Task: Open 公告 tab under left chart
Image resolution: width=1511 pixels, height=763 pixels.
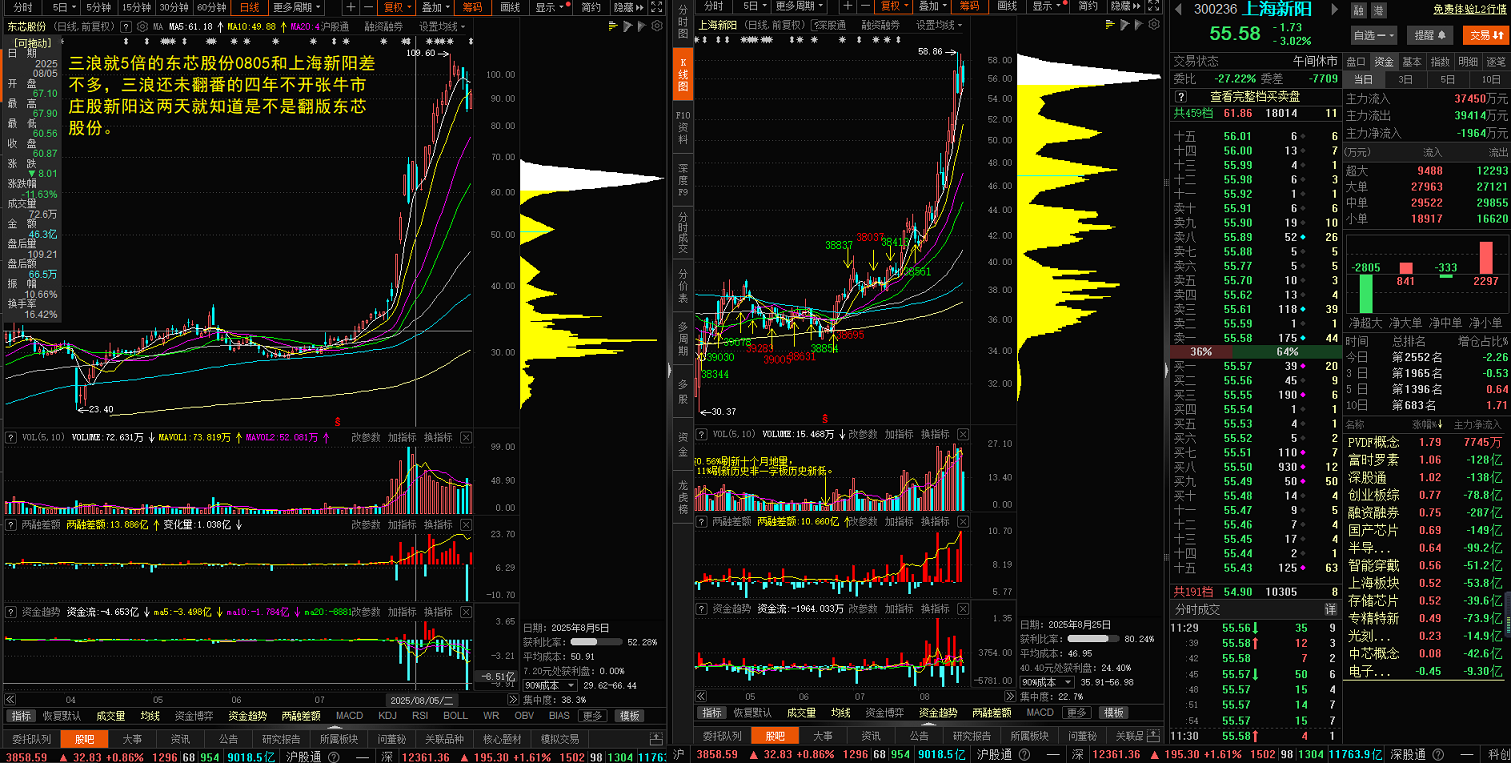Action: click(229, 738)
